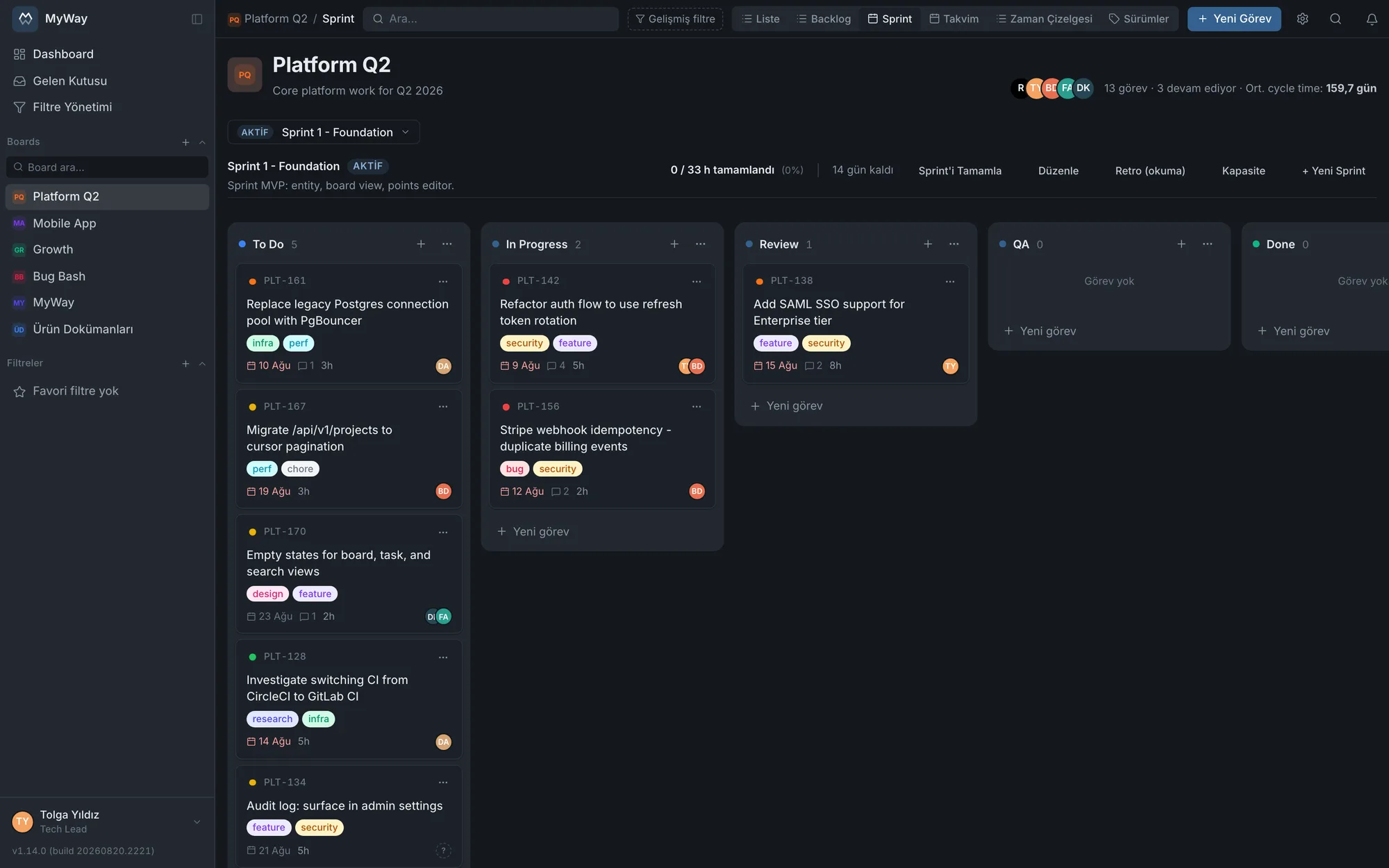The width and height of the screenshot is (1389, 868).
Task: Open Zaman Çizelgesi timeline tab
Action: tap(1045, 19)
